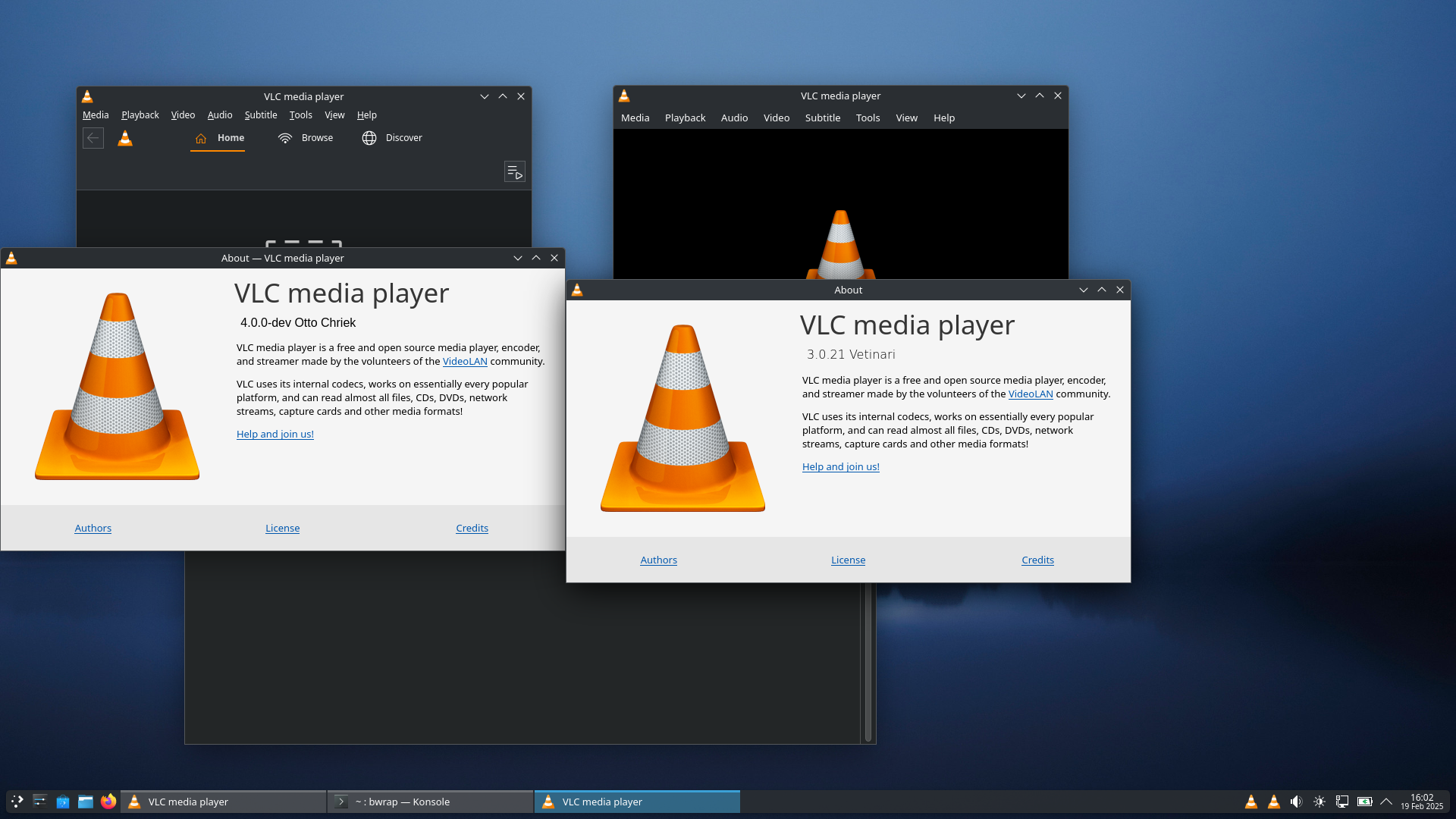Click the Firefox icon in the taskbar
Image resolution: width=1456 pixels, height=819 pixels.
click(108, 802)
